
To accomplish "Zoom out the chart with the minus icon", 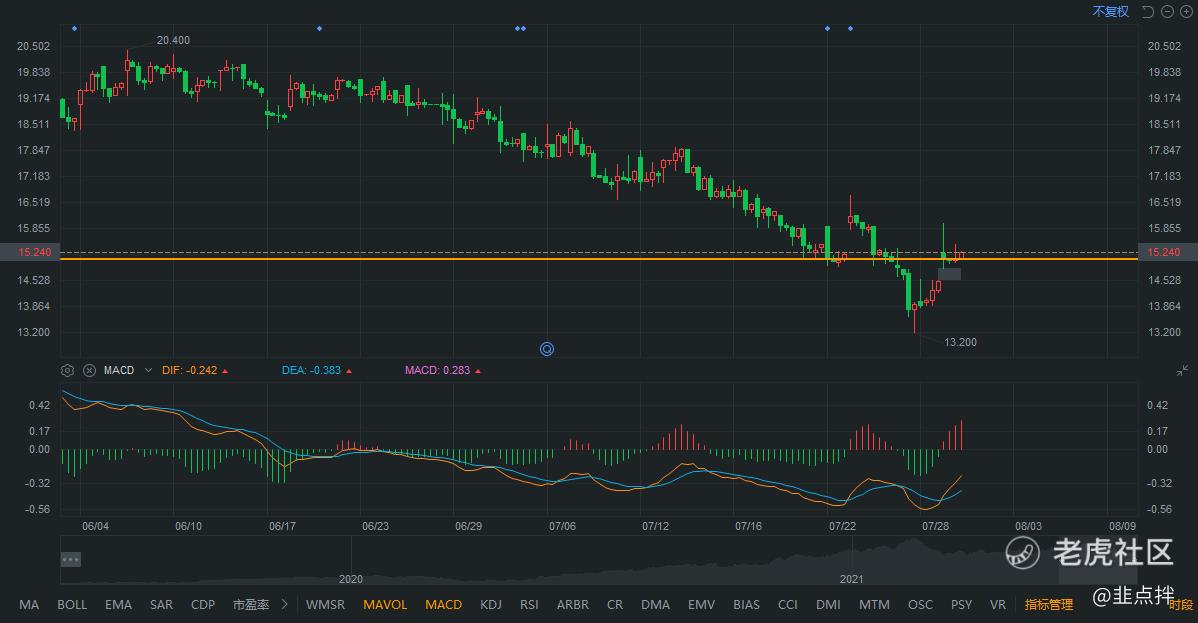I will [1167, 12].
